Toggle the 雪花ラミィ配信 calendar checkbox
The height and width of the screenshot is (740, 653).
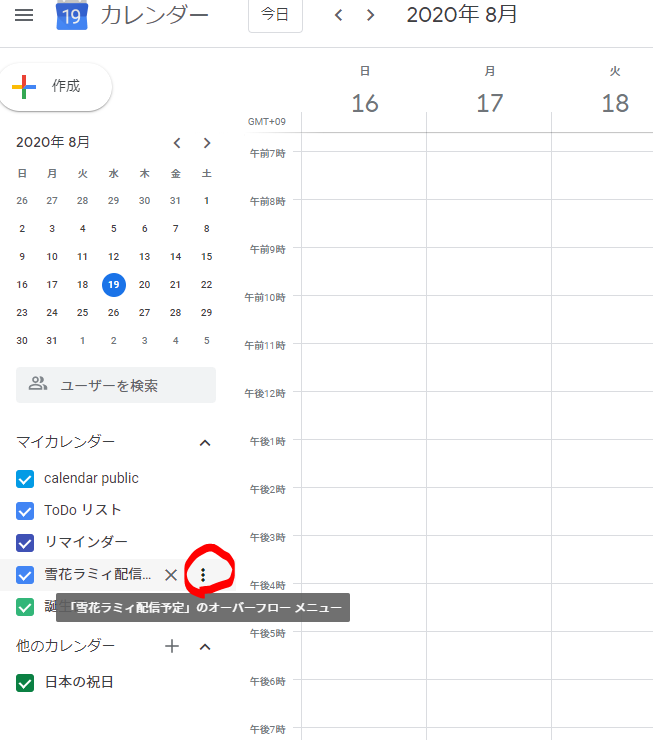coord(25,575)
